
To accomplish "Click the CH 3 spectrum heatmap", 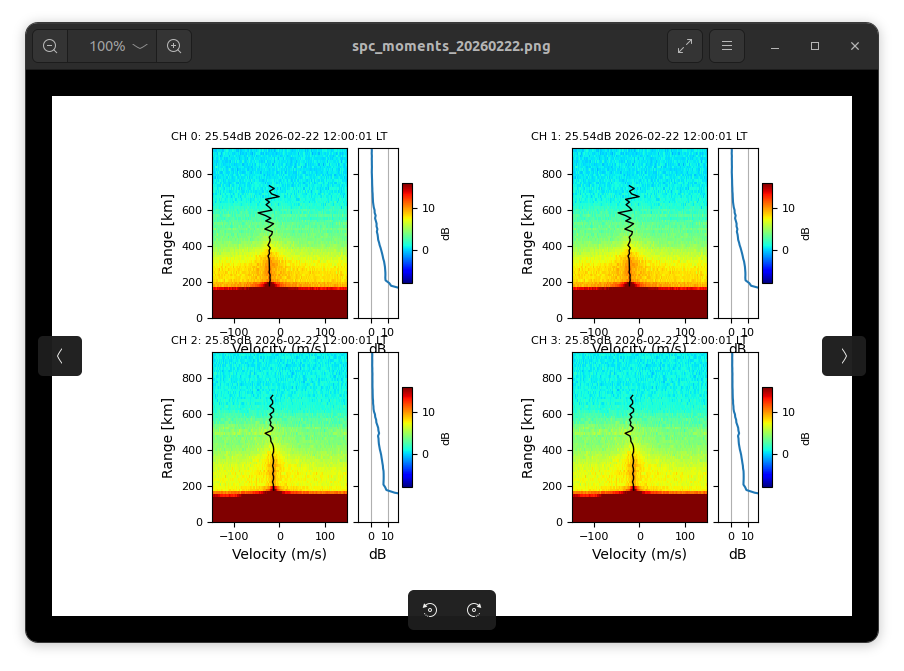I will coord(640,437).
